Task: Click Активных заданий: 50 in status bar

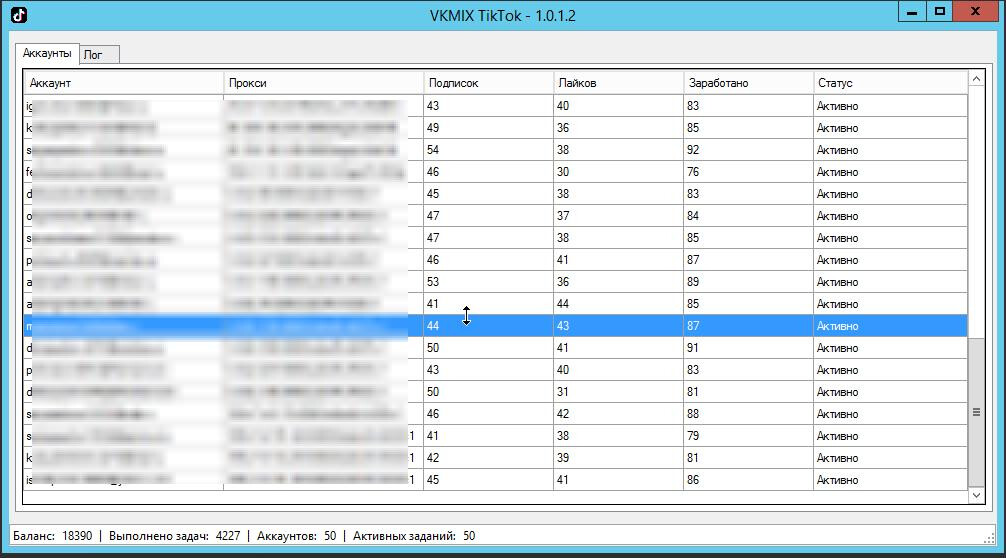Action: [414, 536]
